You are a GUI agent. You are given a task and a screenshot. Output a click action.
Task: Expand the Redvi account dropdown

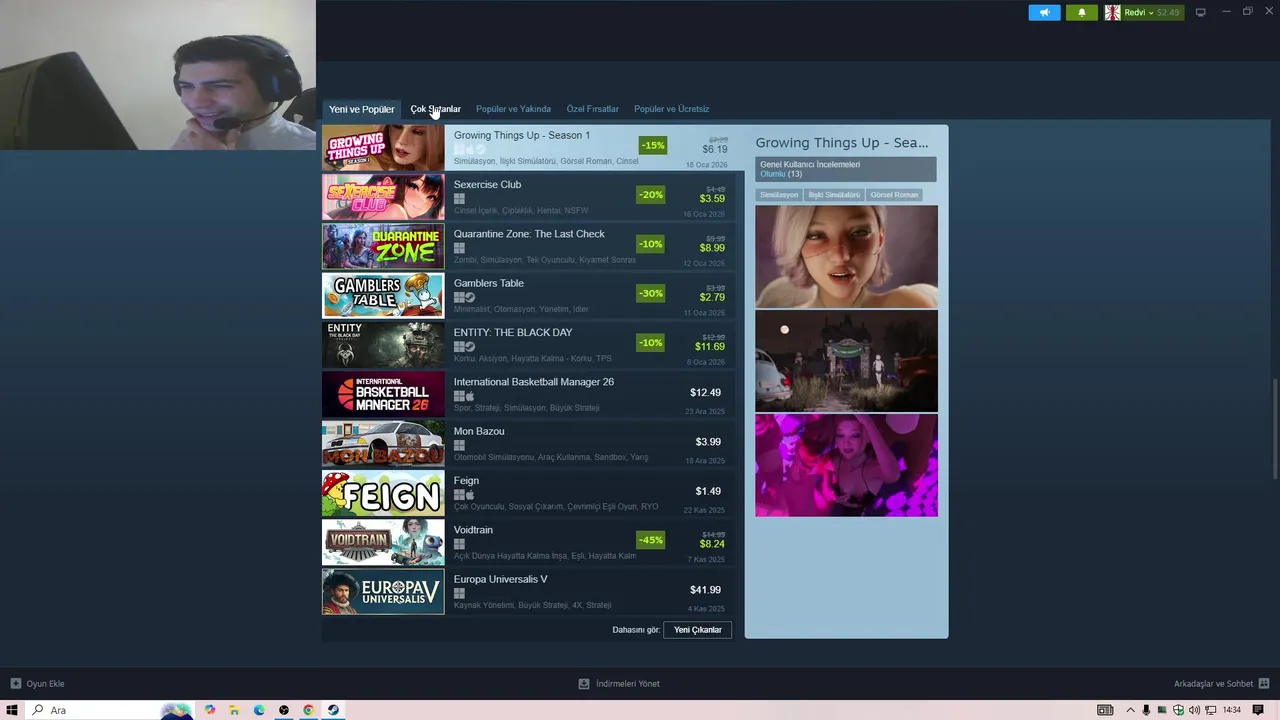pos(1152,13)
